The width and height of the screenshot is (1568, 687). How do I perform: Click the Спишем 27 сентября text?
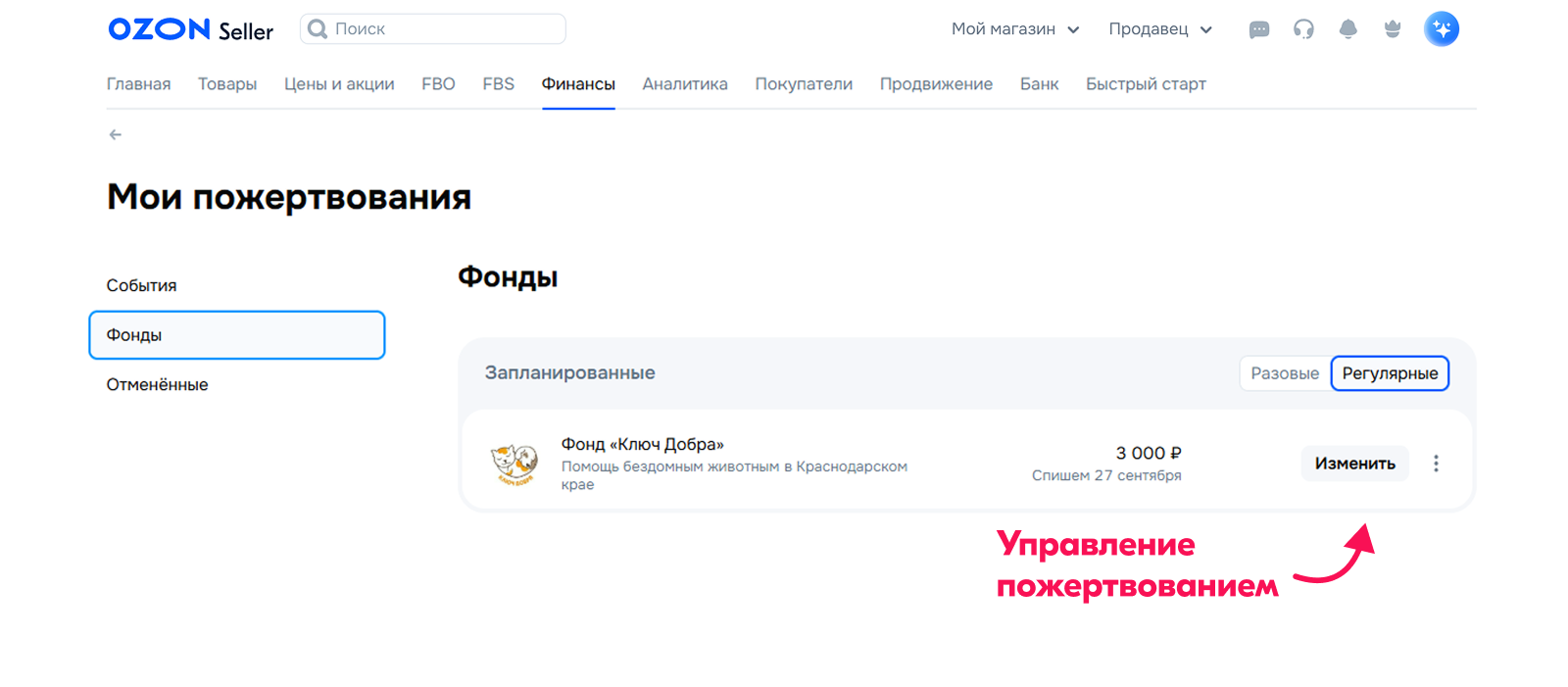tap(1106, 475)
